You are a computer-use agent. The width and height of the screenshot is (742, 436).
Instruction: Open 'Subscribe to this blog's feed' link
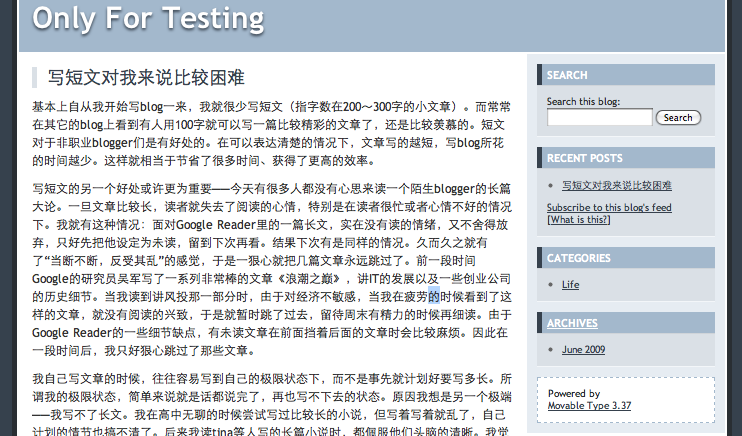609,207
